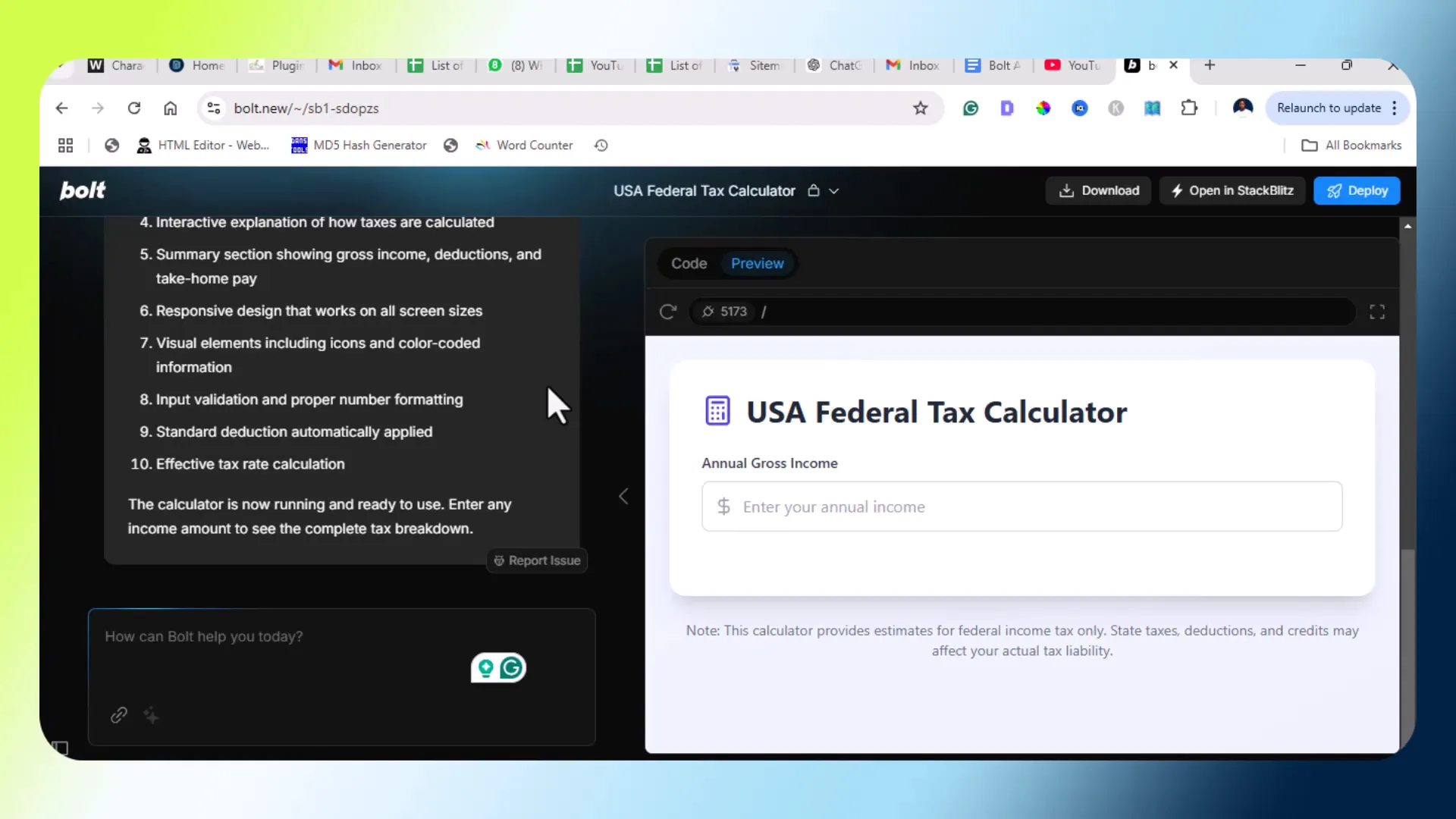This screenshot has height=819, width=1456.
Task: Open the All Bookmarks folder
Action: (1351, 146)
